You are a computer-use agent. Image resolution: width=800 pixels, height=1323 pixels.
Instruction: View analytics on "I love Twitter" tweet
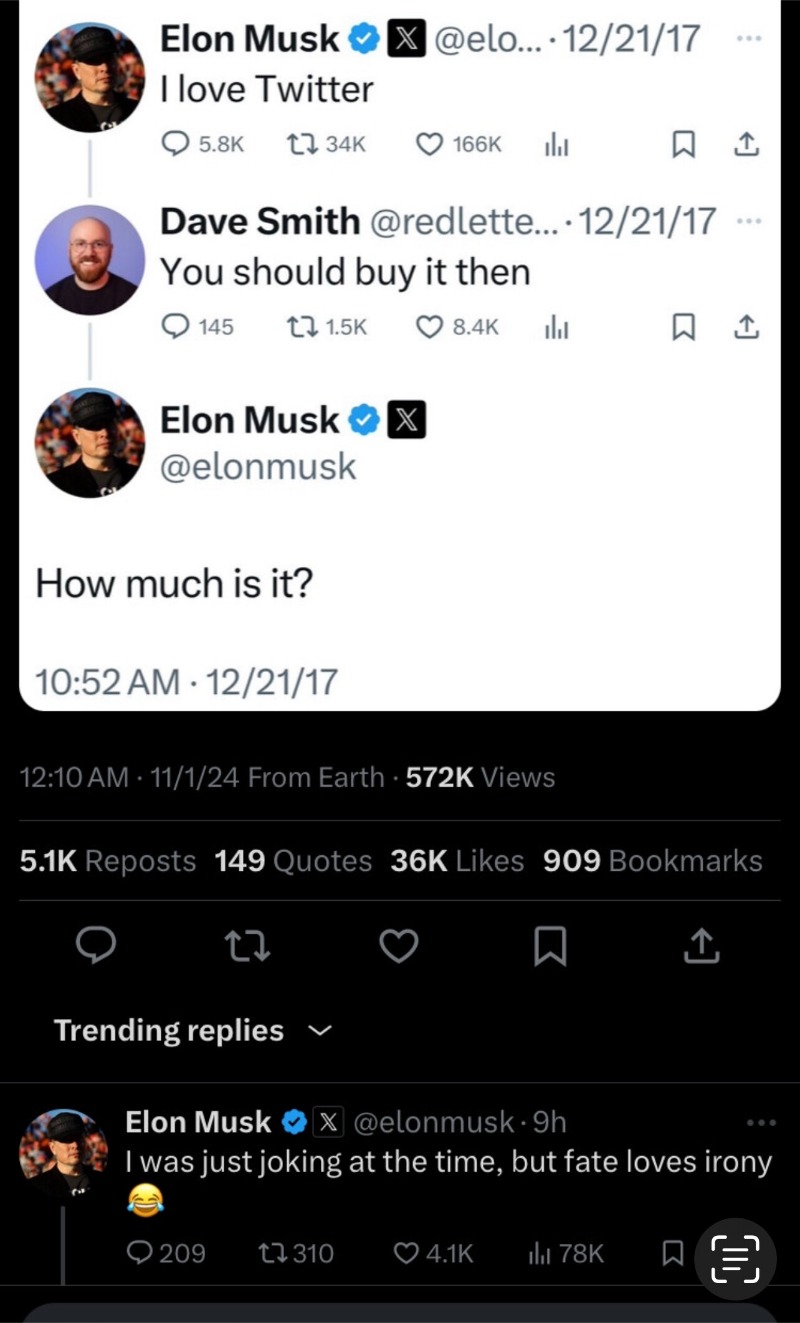556,145
